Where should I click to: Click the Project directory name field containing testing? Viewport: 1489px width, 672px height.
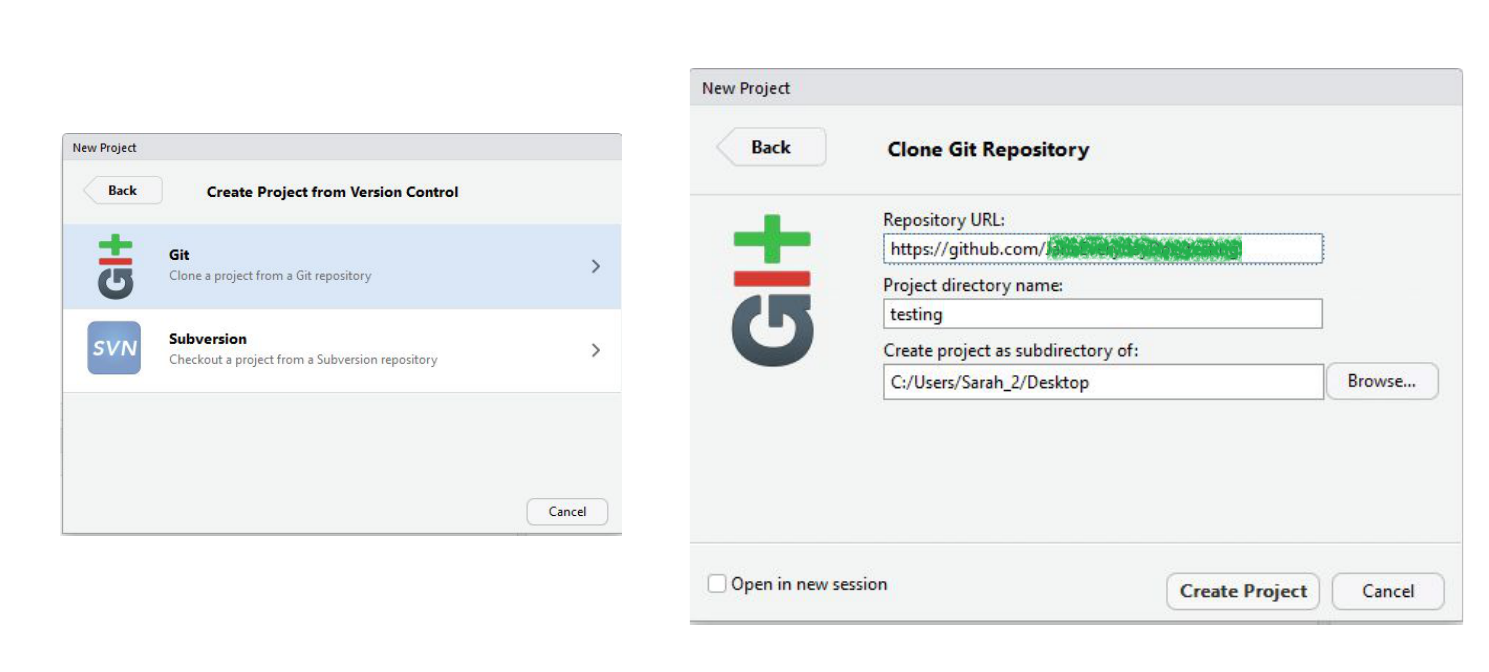pos(1102,314)
